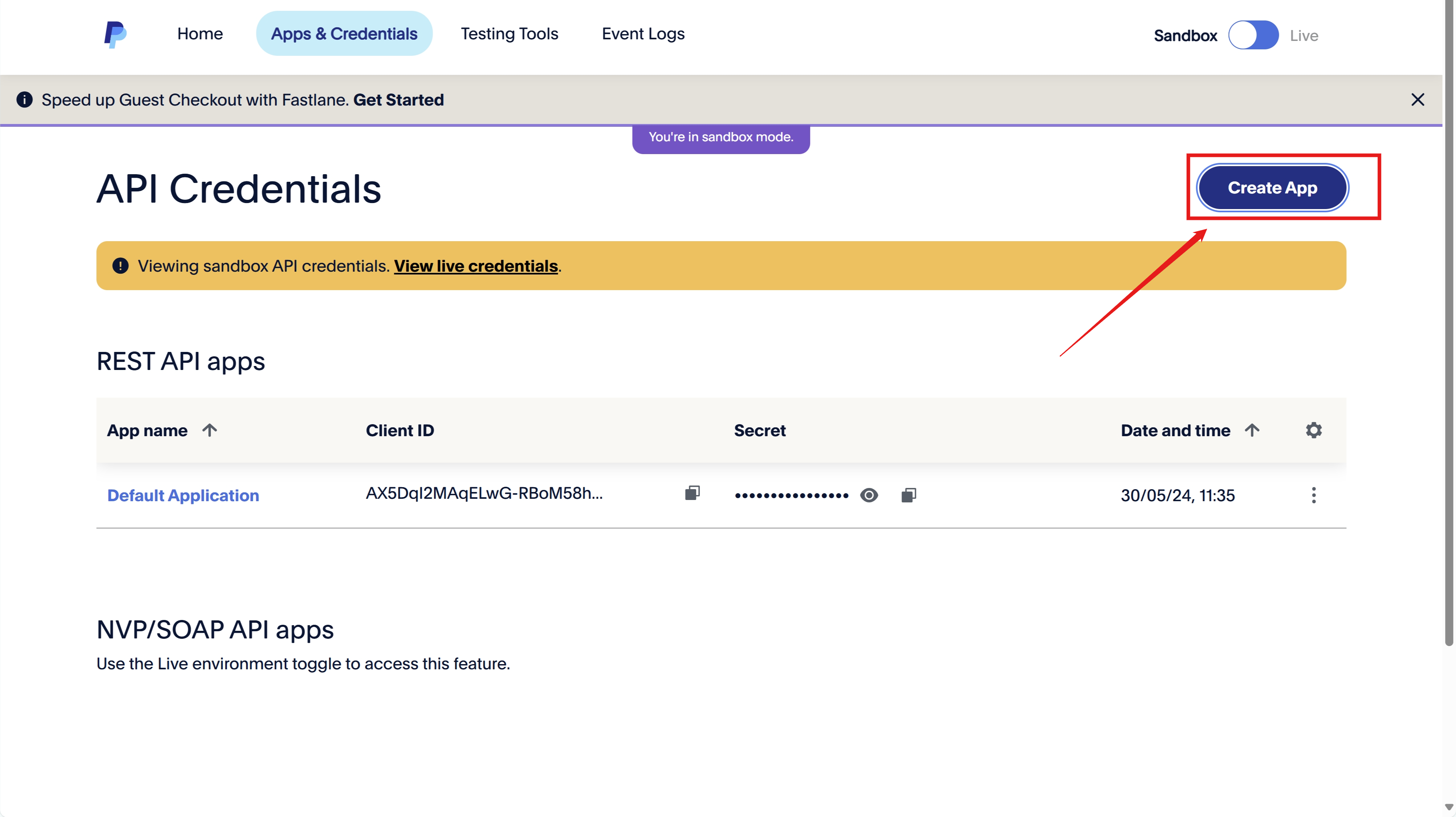Image resolution: width=1456 pixels, height=817 pixels.
Task: Click the info icon in Fastlane banner
Action: [x=24, y=100]
